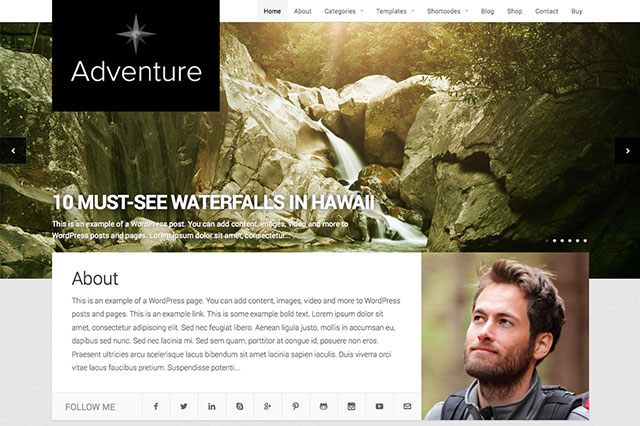Click the Instagram social icon

coord(351,406)
